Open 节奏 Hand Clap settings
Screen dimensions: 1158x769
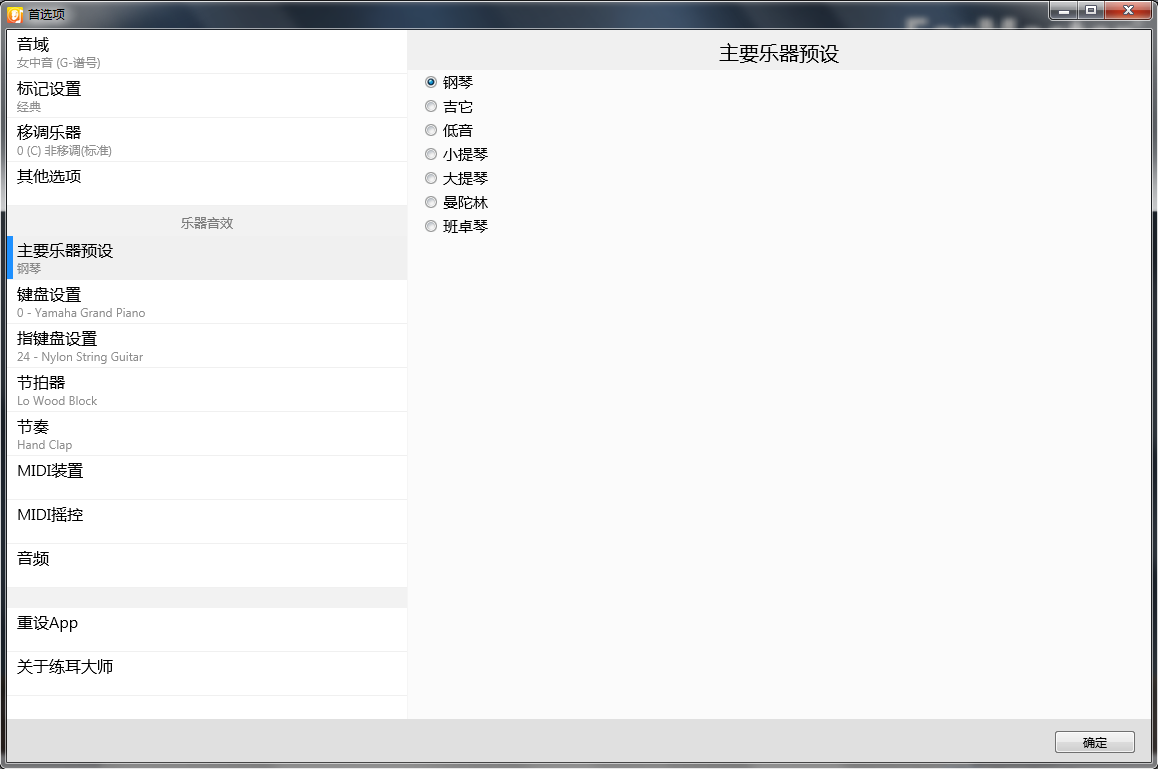click(x=207, y=434)
